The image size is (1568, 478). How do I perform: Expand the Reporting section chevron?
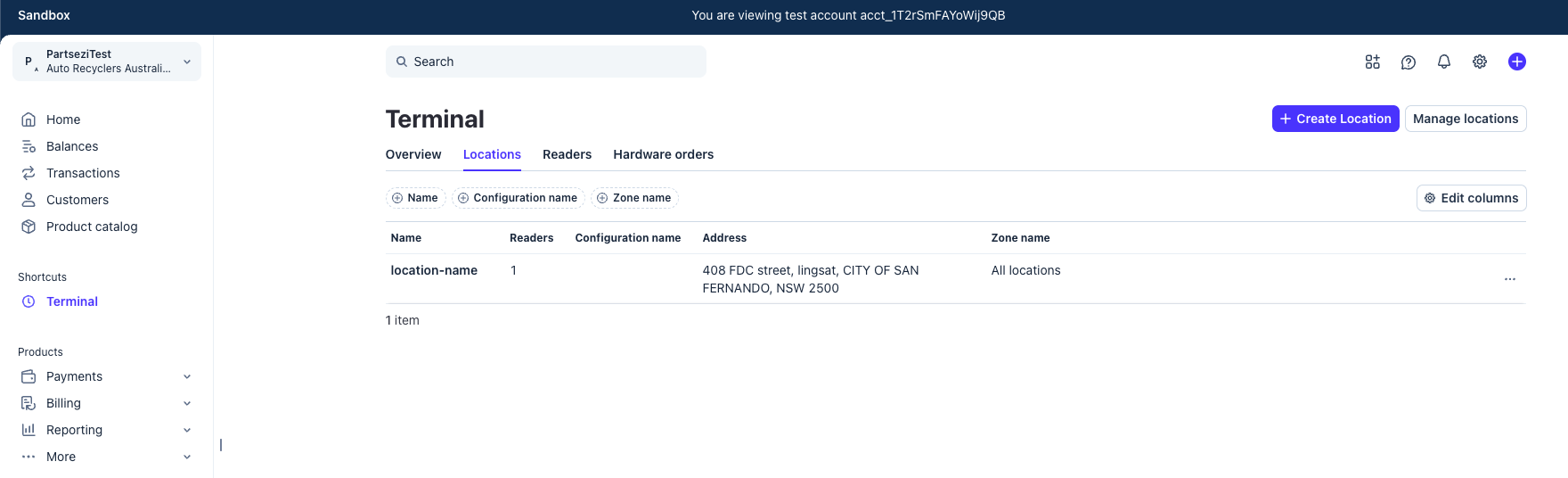click(x=187, y=430)
